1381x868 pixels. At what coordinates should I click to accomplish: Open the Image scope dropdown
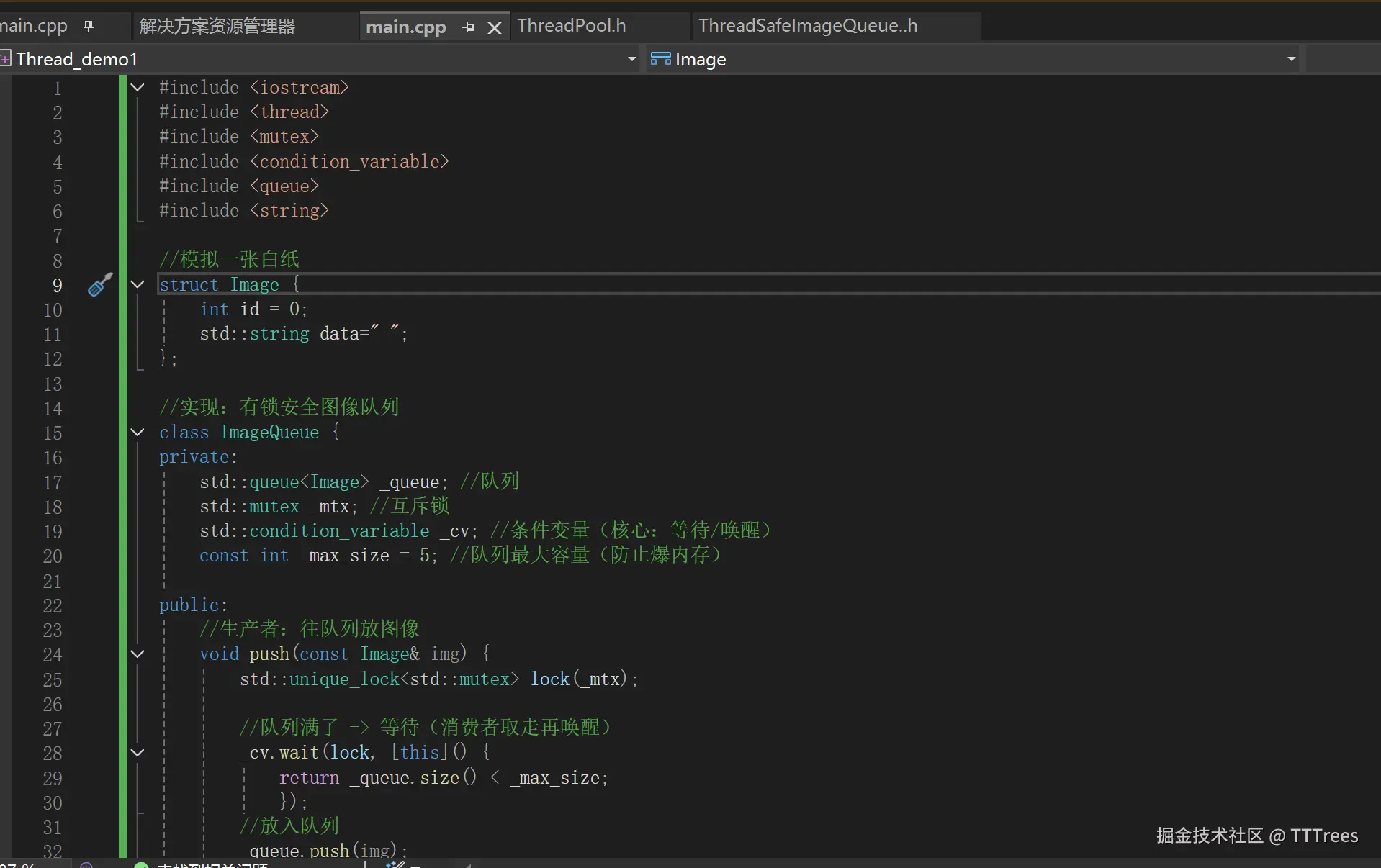1292,59
